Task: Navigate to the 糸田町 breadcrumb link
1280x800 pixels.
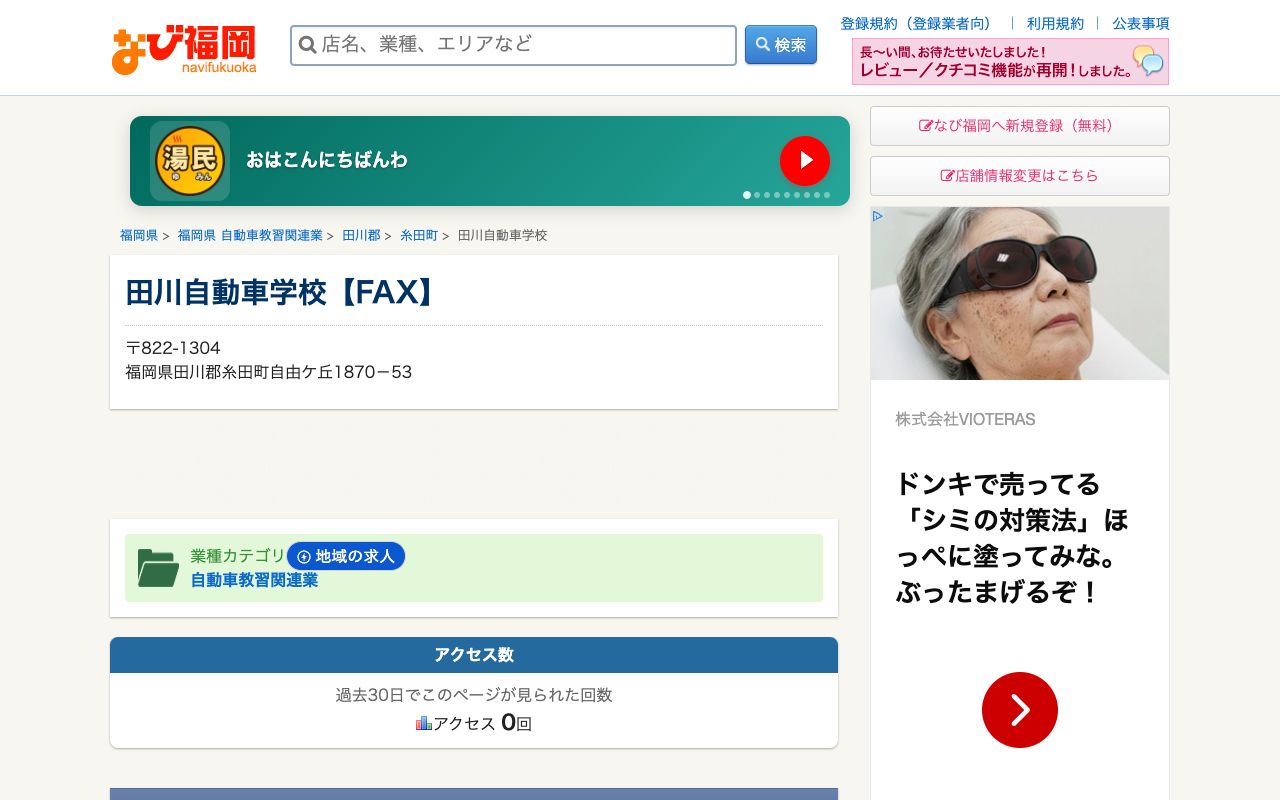Action: click(x=418, y=235)
